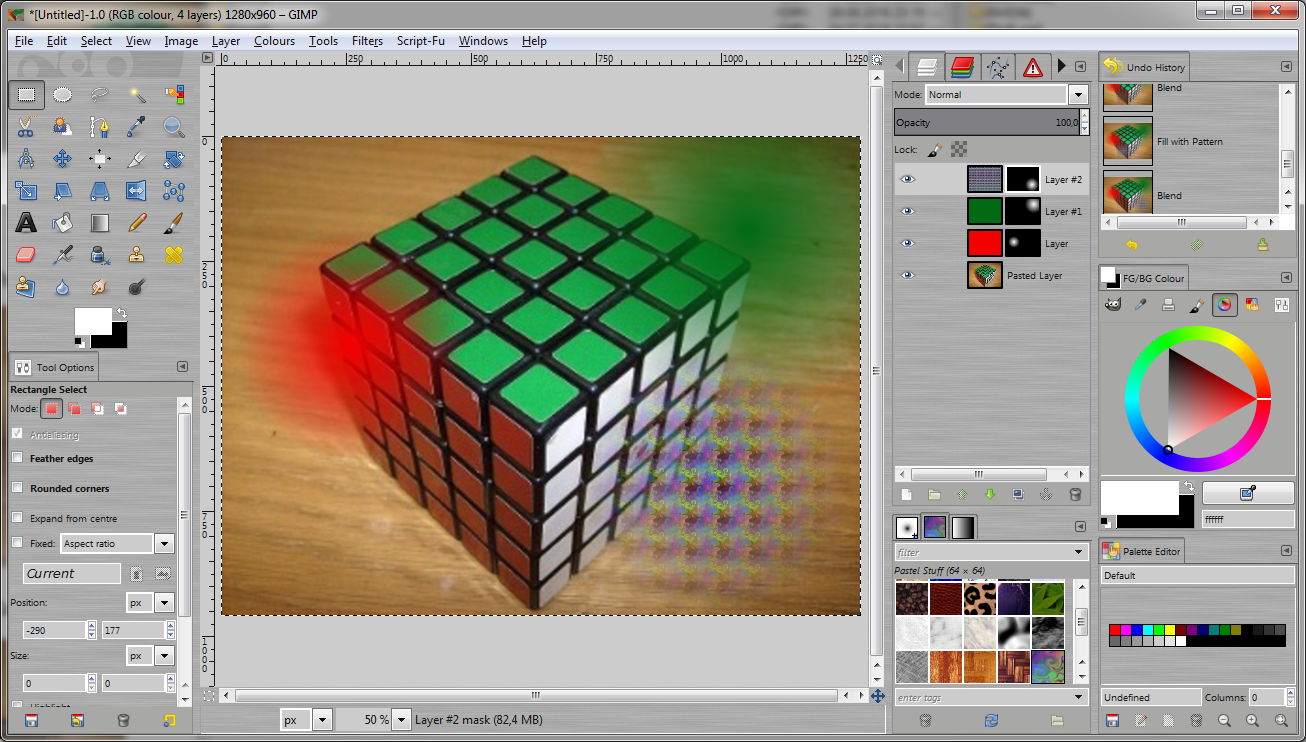Choose the Bucket Fill tool
1306x742 pixels.
[x=62, y=223]
